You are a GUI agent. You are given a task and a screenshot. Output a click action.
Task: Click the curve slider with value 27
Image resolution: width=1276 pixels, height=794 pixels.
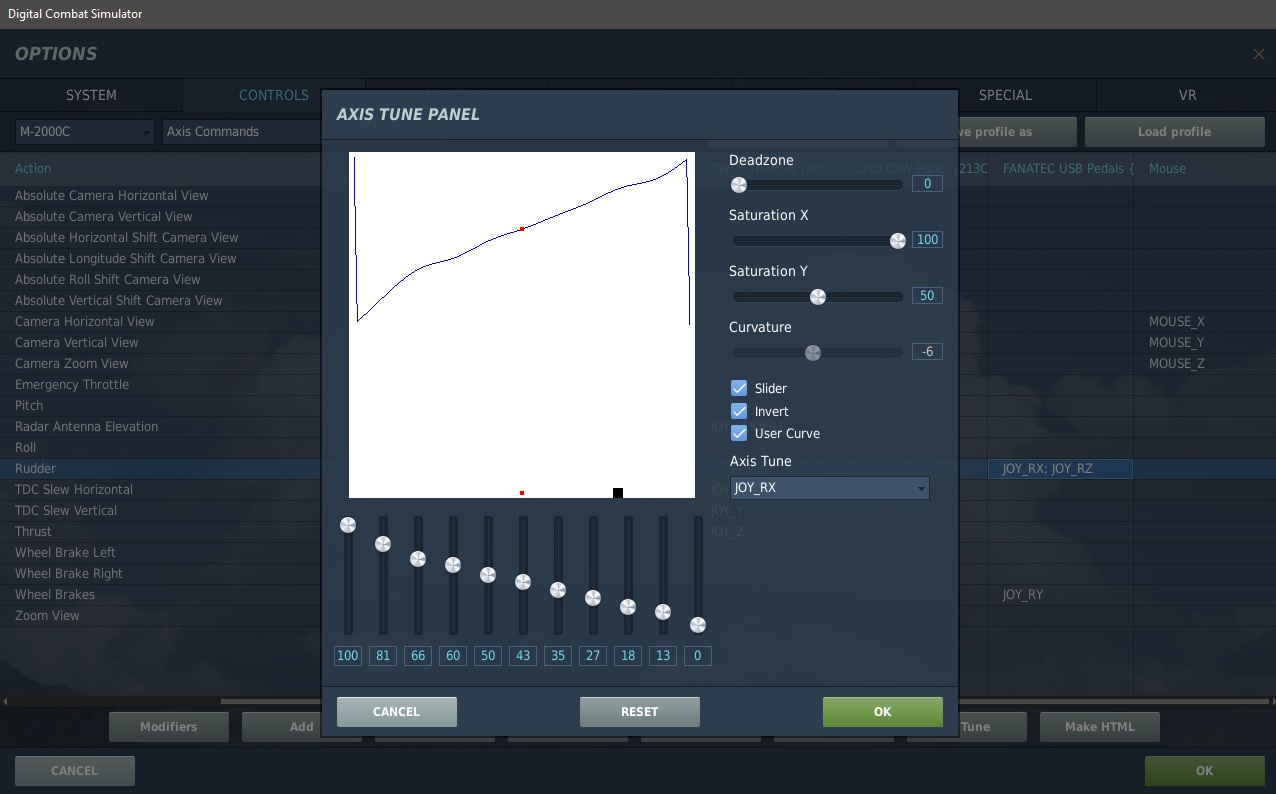(593, 598)
